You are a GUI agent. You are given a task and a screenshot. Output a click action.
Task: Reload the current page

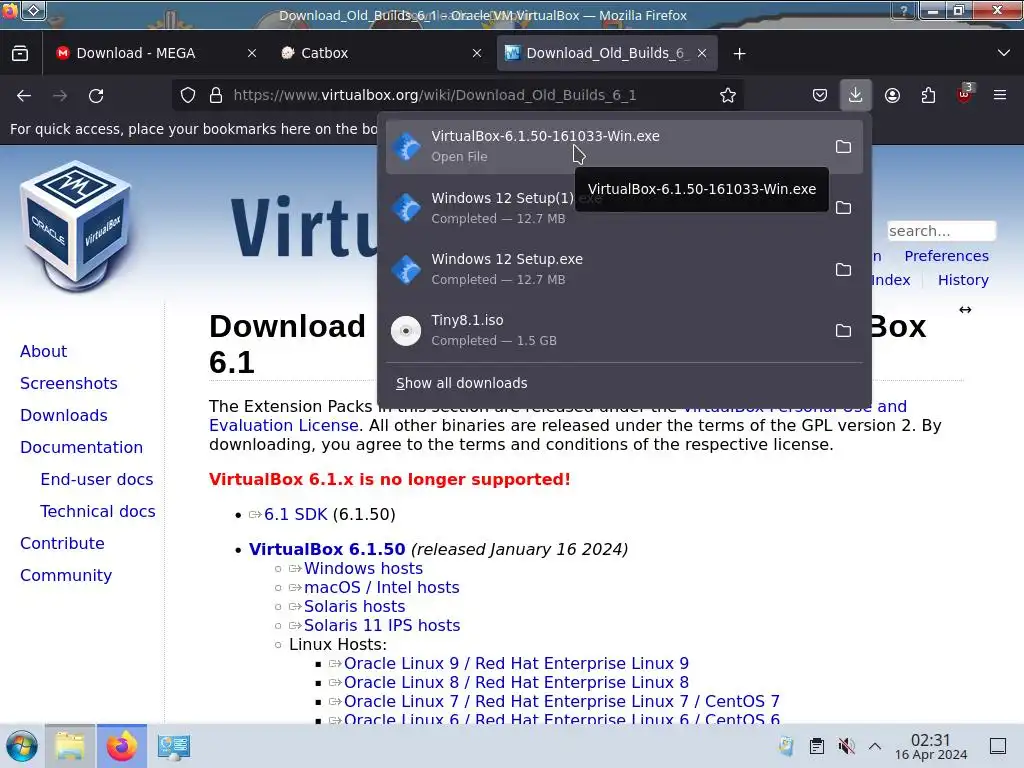pos(96,95)
